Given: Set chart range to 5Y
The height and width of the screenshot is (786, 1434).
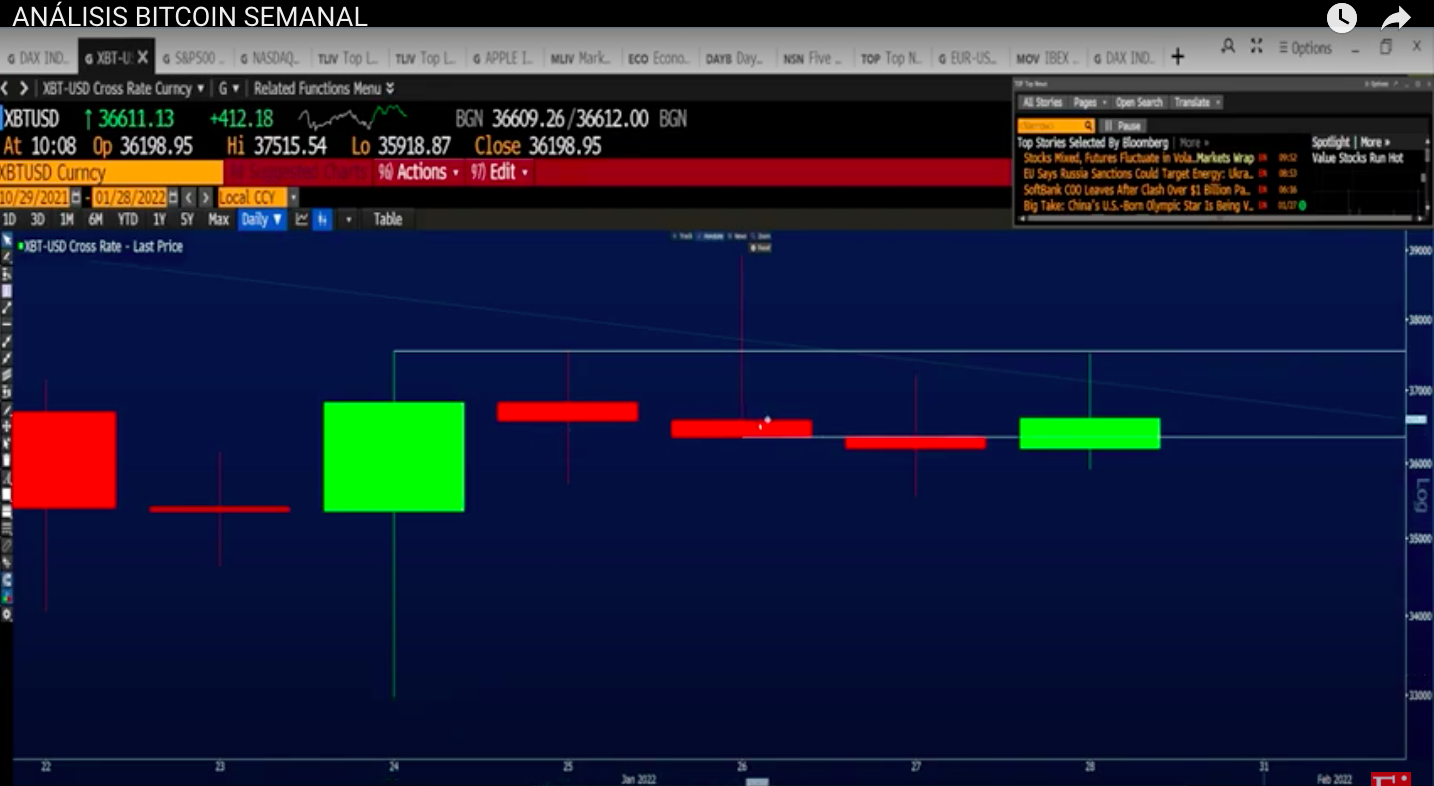Looking at the screenshot, I should [187, 219].
